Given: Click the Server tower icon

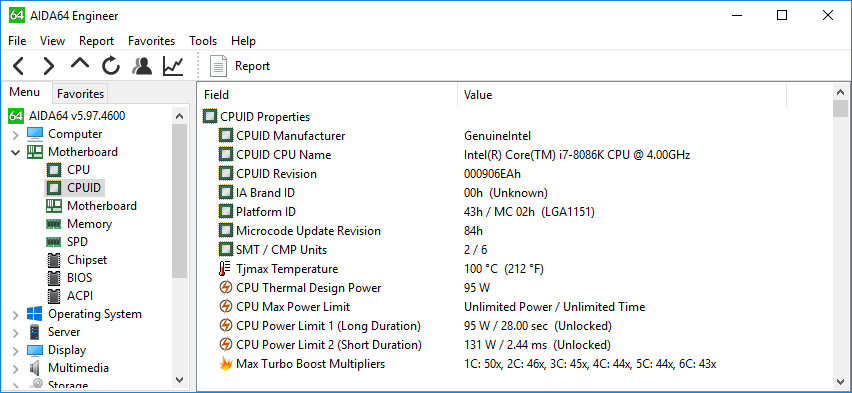Looking at the screenshot, I should click(x=35, y=332).
